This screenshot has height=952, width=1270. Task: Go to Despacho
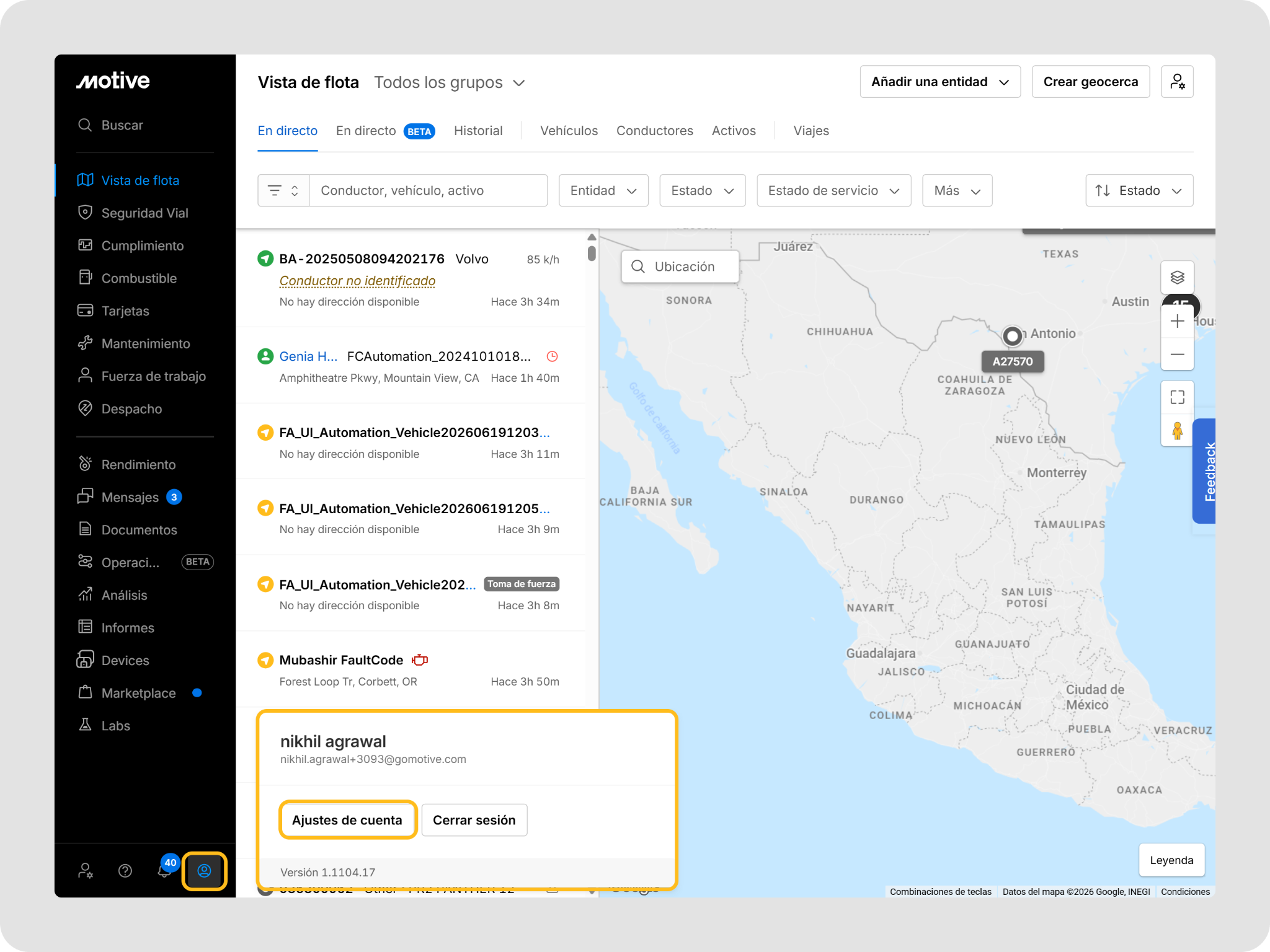120,409
